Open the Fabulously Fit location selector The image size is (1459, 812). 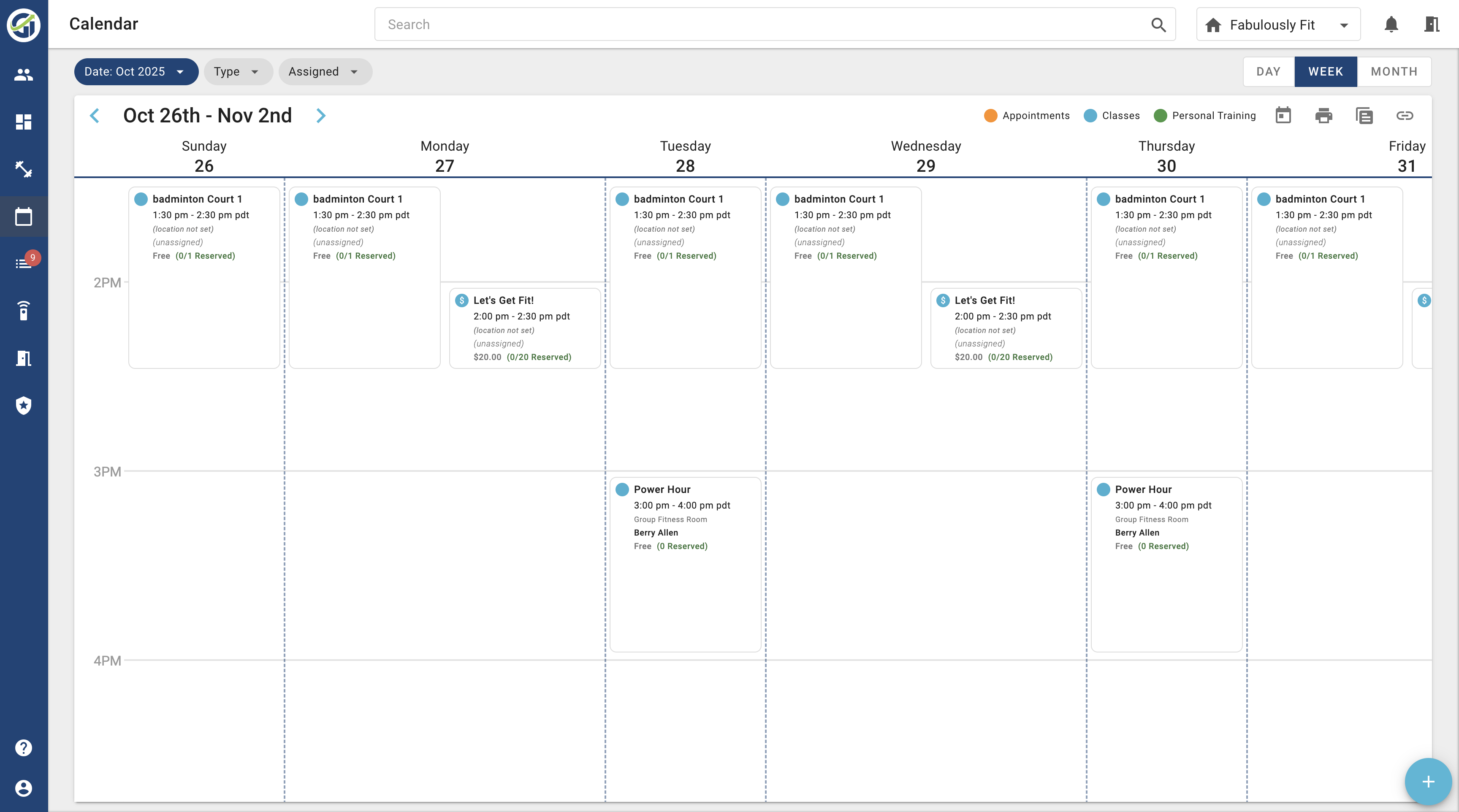coord(1278,24)
